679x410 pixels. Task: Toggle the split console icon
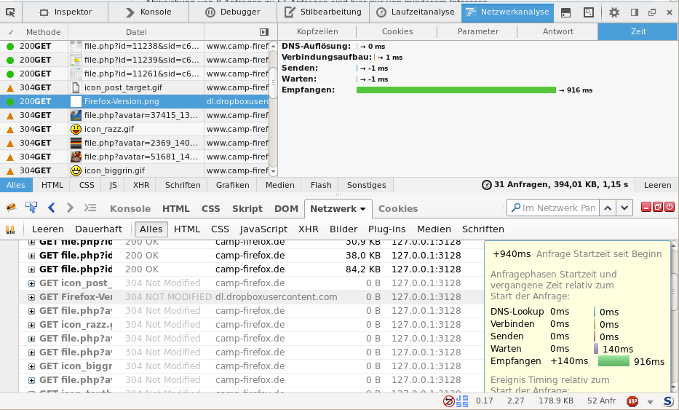(566, 12)
